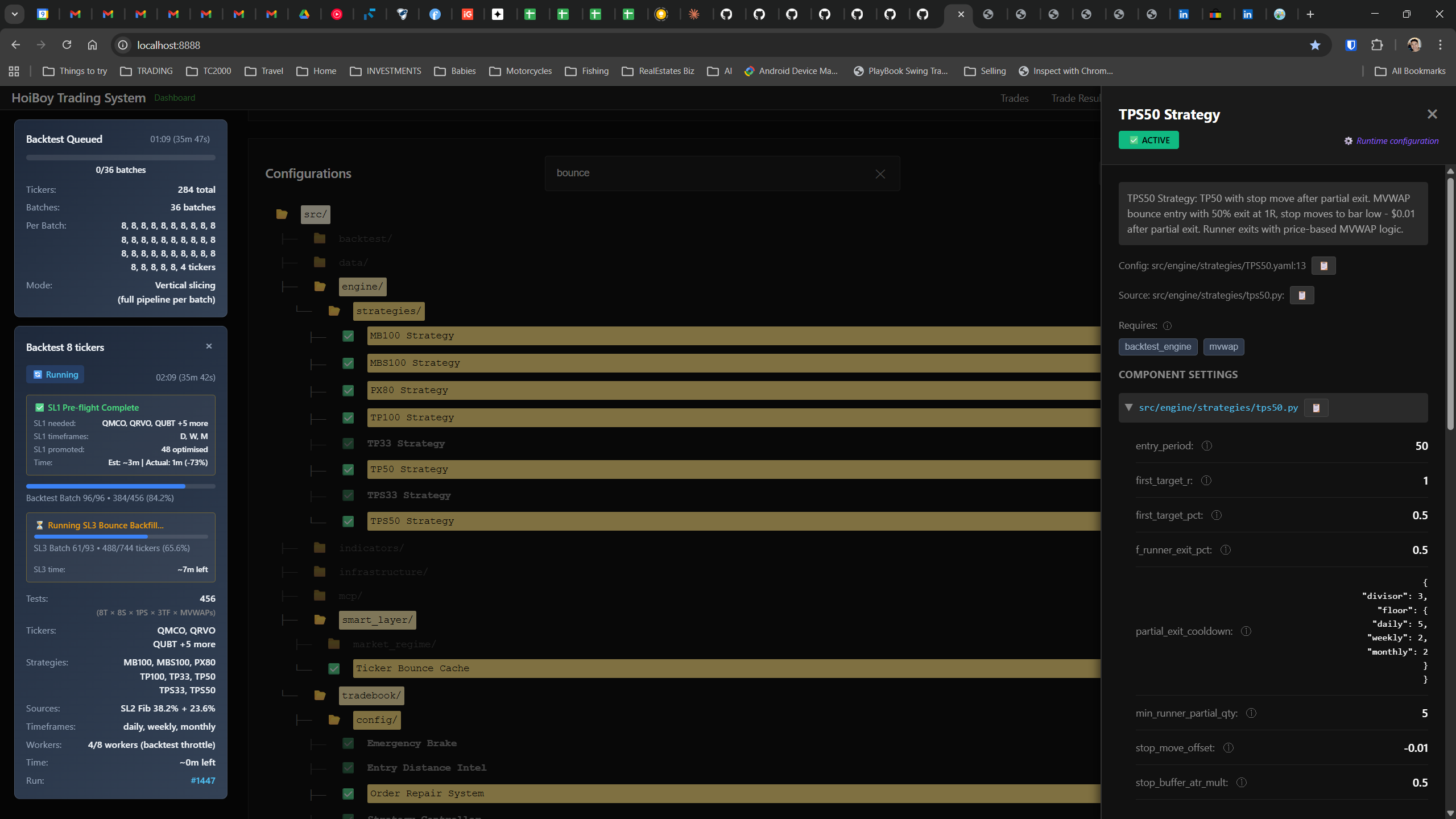This screenshot has height=819, width=1456.
Task: Collapse the tps50.py component settings
Action: coord(1129,407)
